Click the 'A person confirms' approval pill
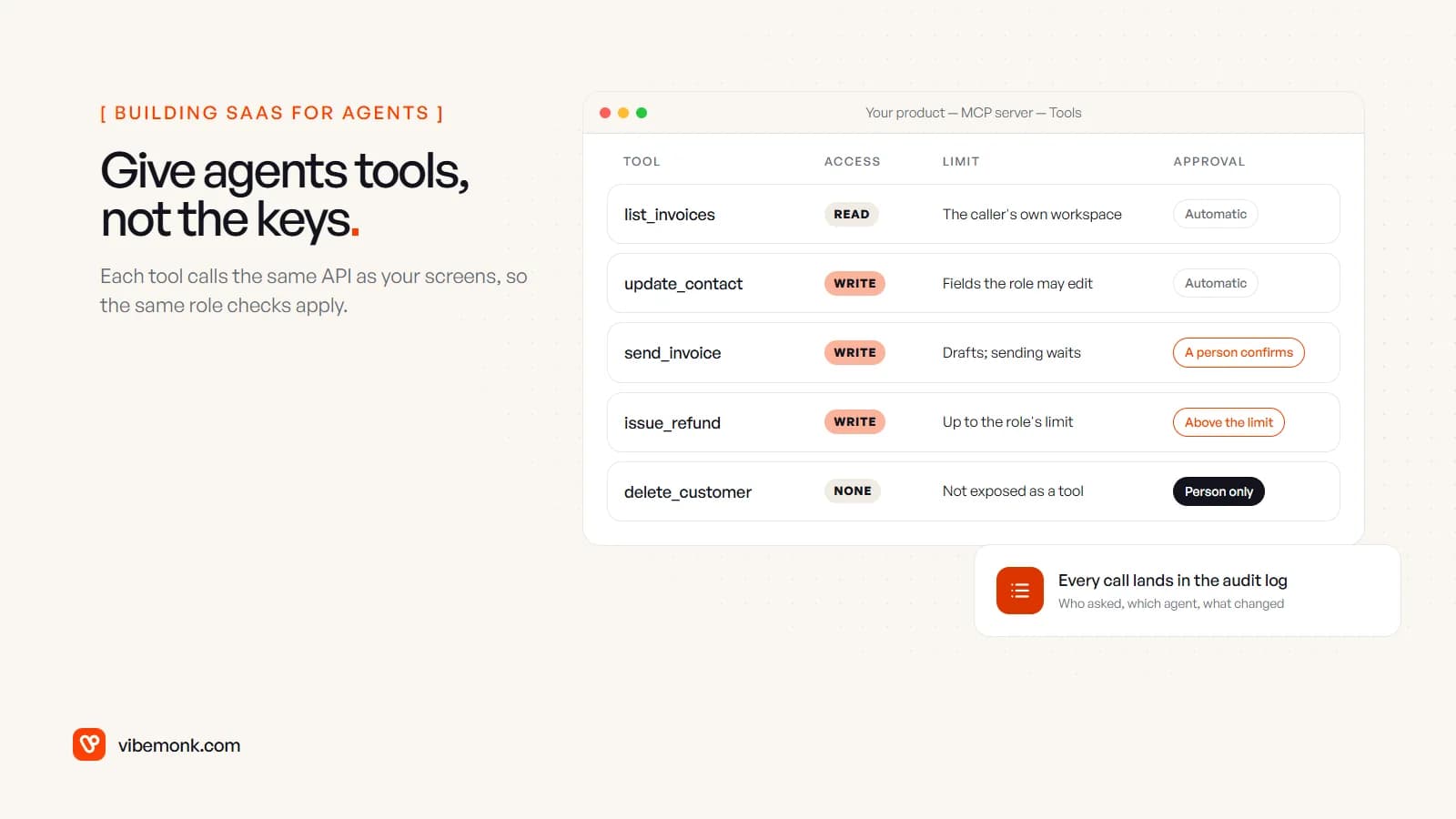1456x819 pixels. point(1239,352)
